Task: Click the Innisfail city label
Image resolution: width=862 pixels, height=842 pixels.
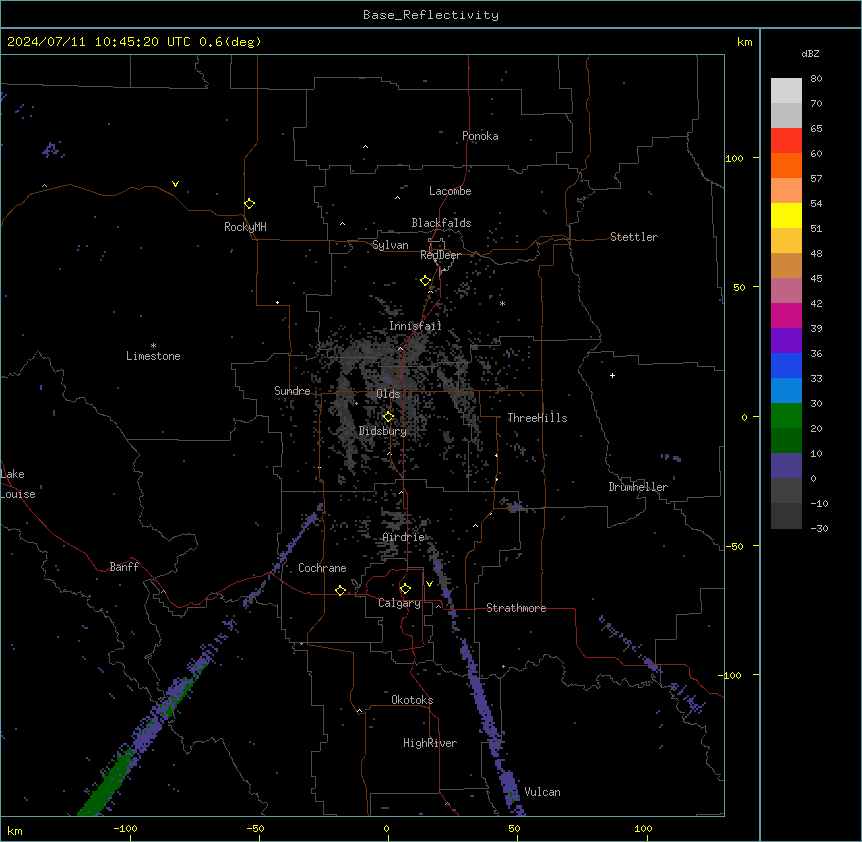Action: tap(415, 326)
